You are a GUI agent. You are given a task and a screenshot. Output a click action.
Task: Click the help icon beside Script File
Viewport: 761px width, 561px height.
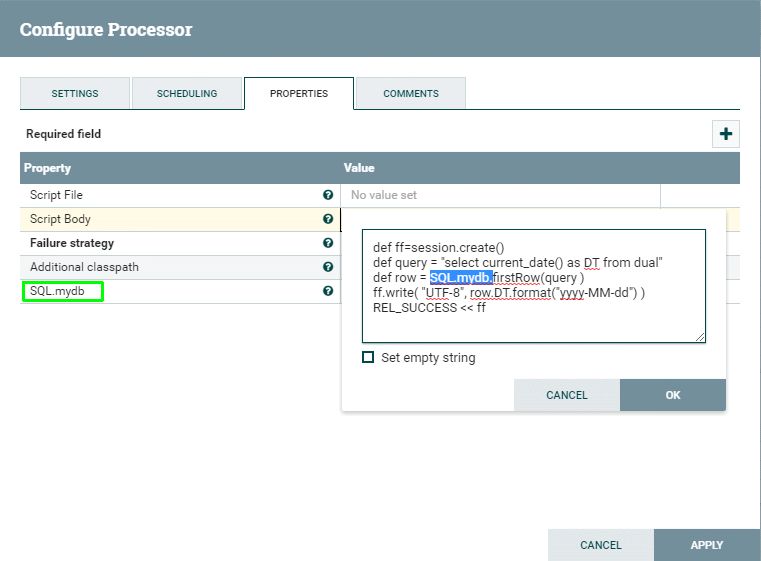(x=328, y=195)
